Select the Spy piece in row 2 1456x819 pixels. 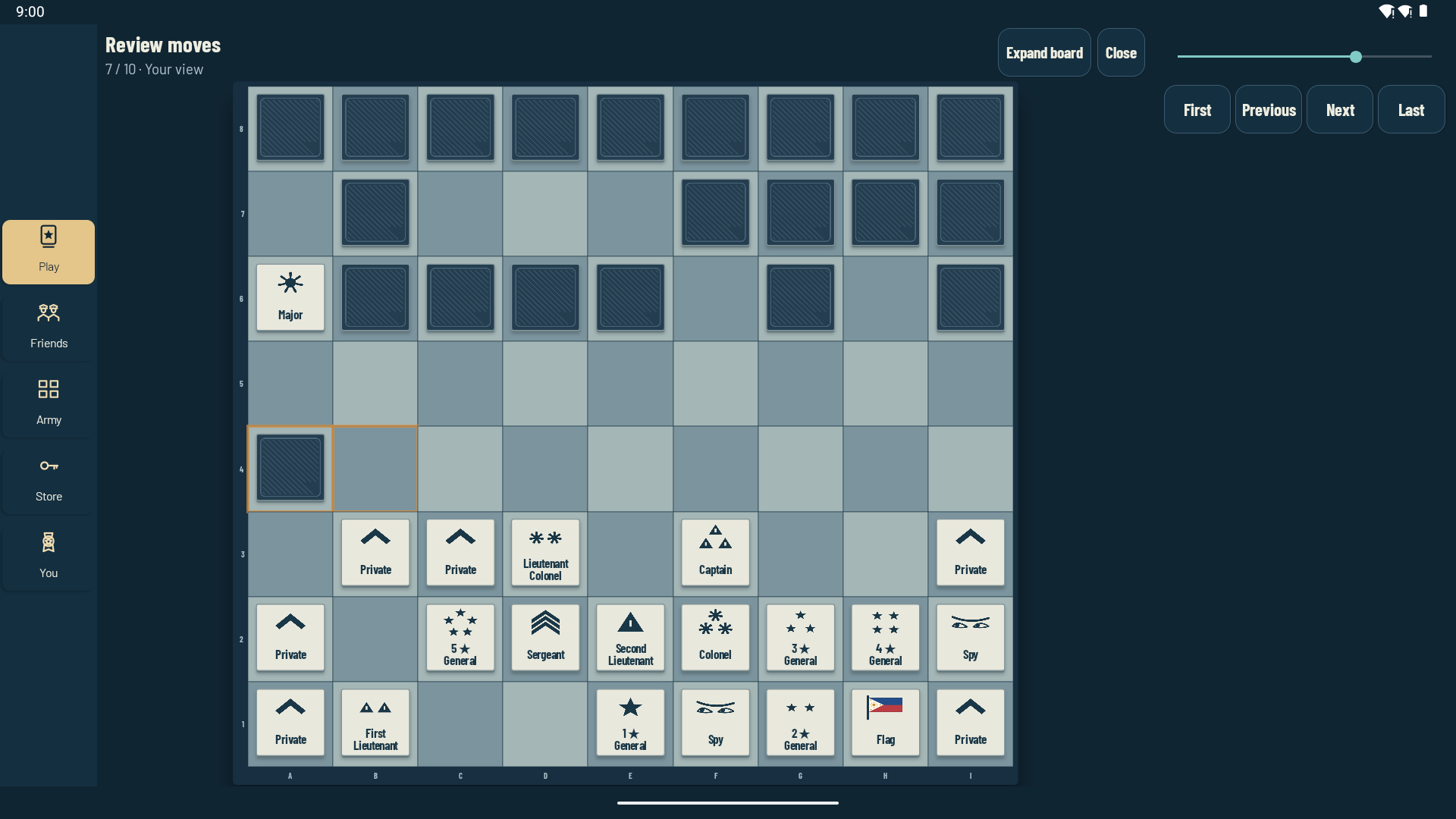click(970, 638)
